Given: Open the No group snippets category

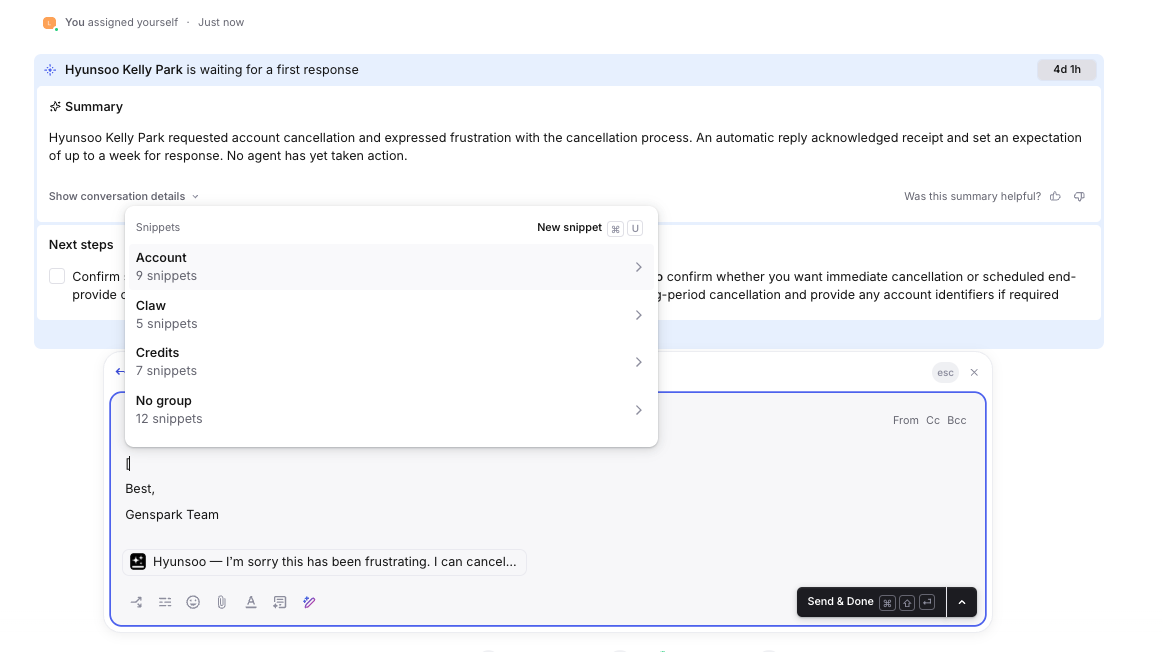Looking at the screenshot, I should tap(391, 410).
